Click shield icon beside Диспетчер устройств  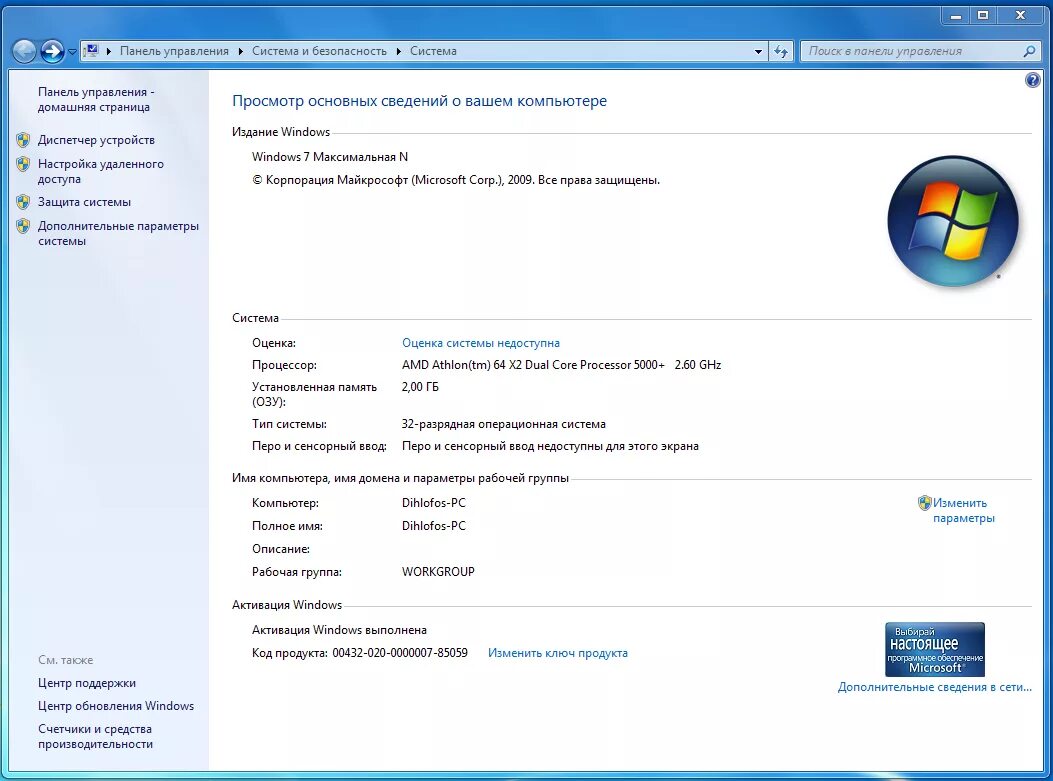[23, 140]
